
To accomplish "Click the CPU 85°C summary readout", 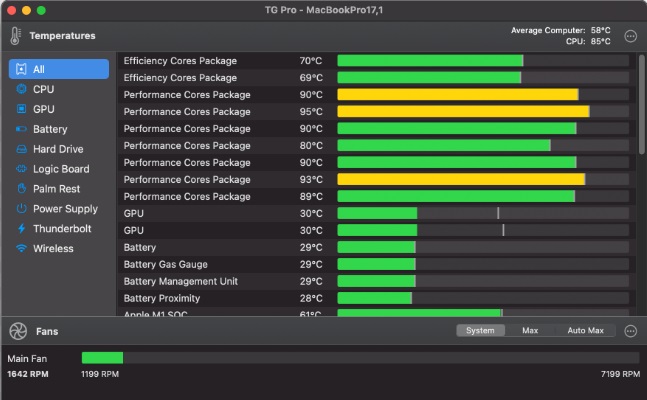I will coord(588,41).
